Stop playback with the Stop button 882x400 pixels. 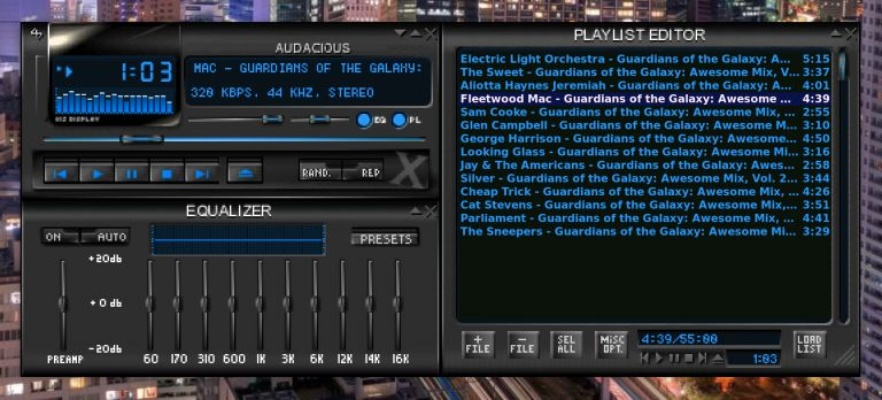tap(165, 173)
